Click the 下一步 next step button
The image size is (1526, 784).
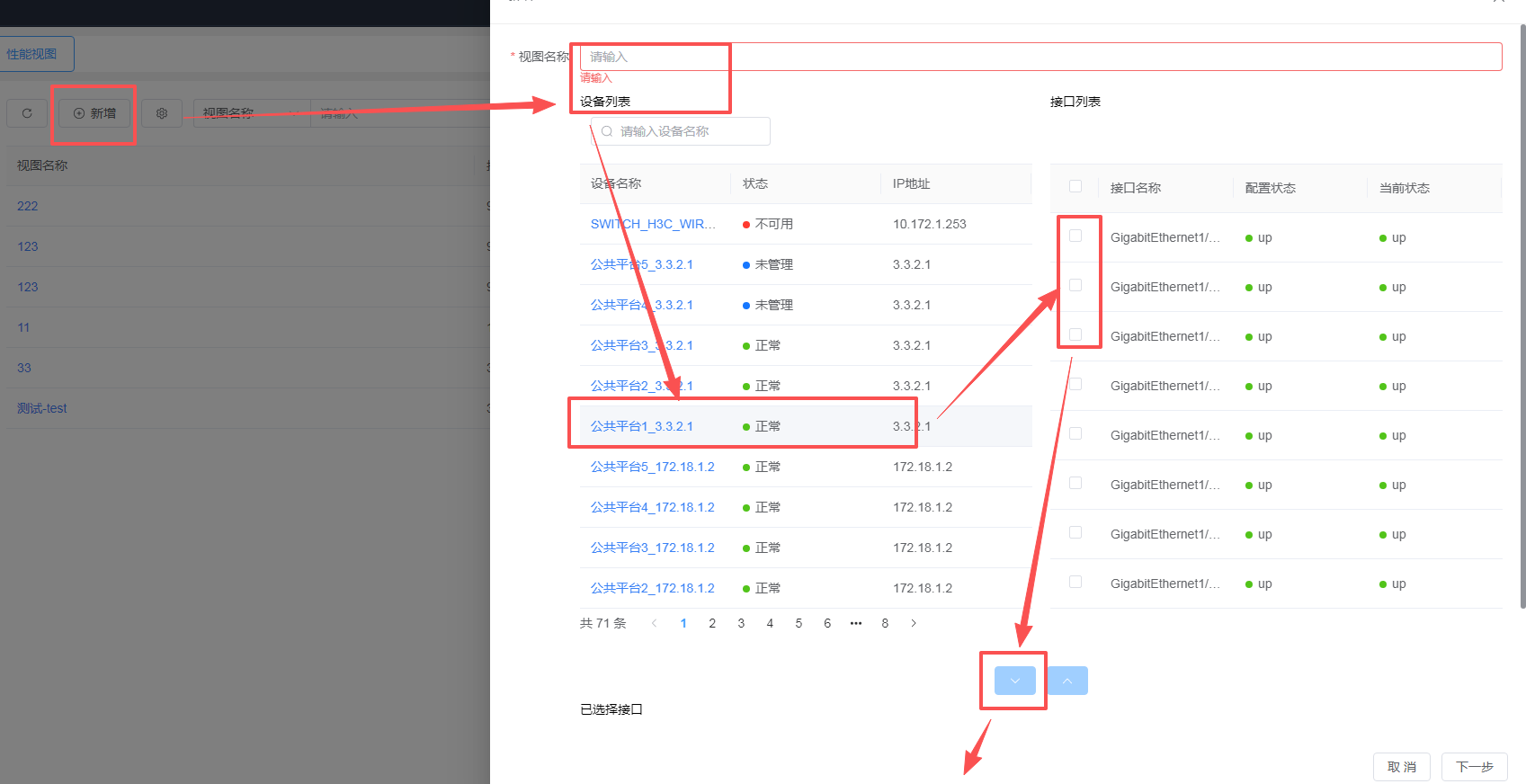tap(1475, 767)
